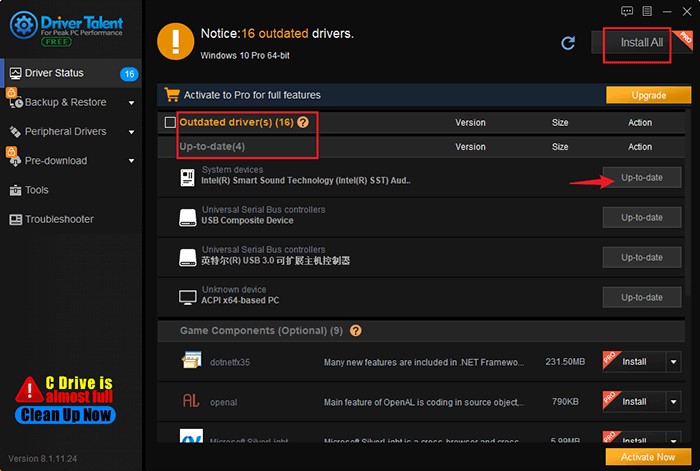The image size is (700, 471).
Task: Expand Backup & Restore submenu arrow
Action: (131, 103)
